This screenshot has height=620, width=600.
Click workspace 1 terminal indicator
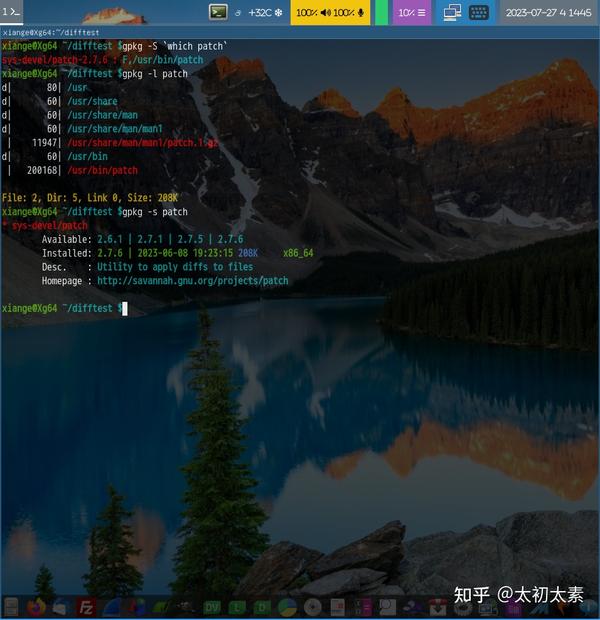[x=11, y=12]
